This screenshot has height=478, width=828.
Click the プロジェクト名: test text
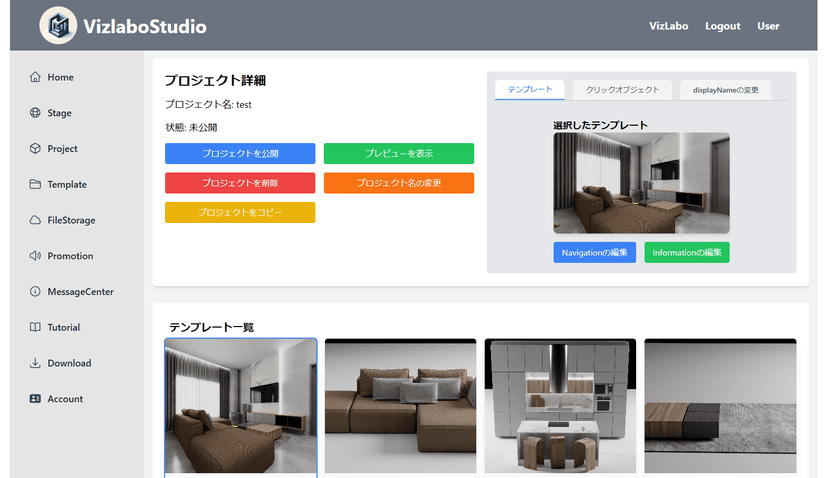click(x=209, y=105)
